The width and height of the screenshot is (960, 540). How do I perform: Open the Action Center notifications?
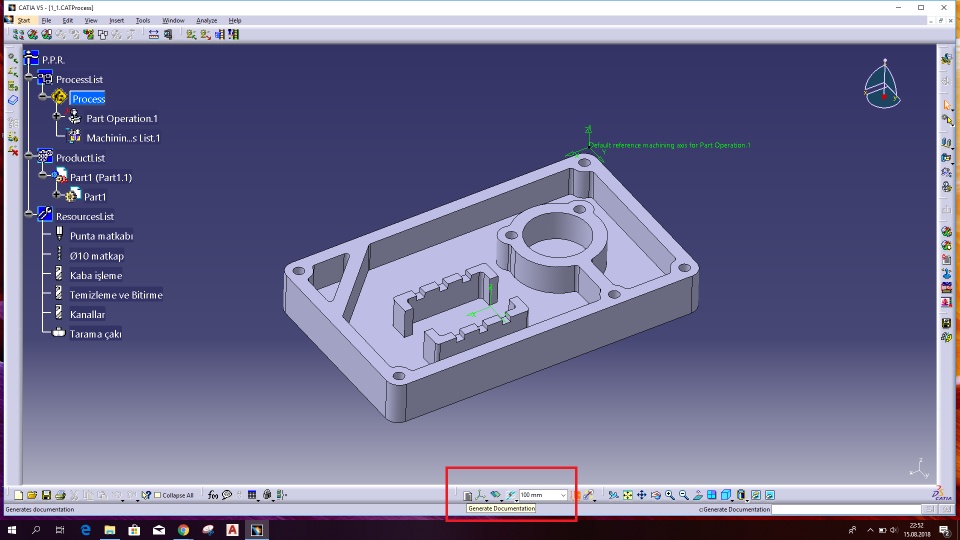(945, 530)
